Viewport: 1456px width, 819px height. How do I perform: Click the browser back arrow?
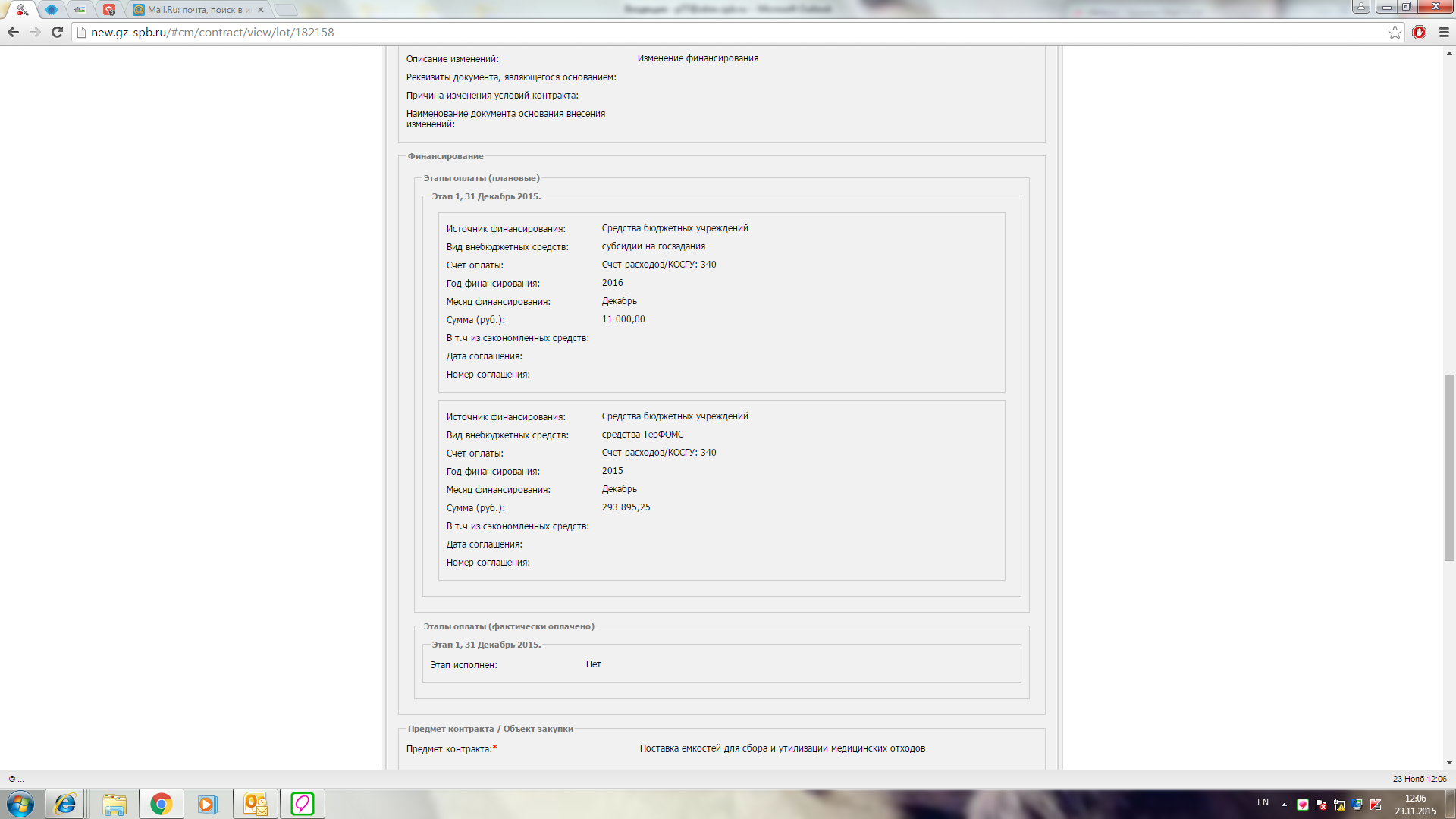[13, 33]
